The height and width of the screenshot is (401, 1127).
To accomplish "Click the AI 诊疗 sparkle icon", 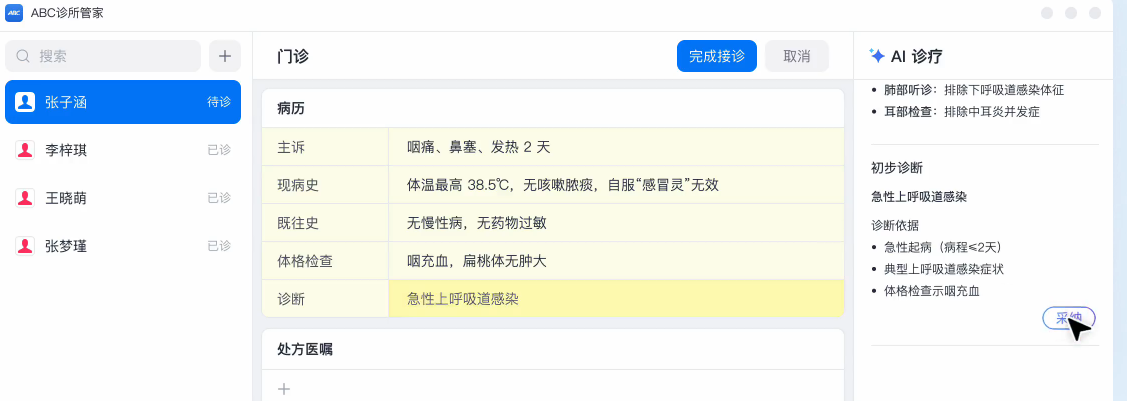I will [x=877, y=56].
